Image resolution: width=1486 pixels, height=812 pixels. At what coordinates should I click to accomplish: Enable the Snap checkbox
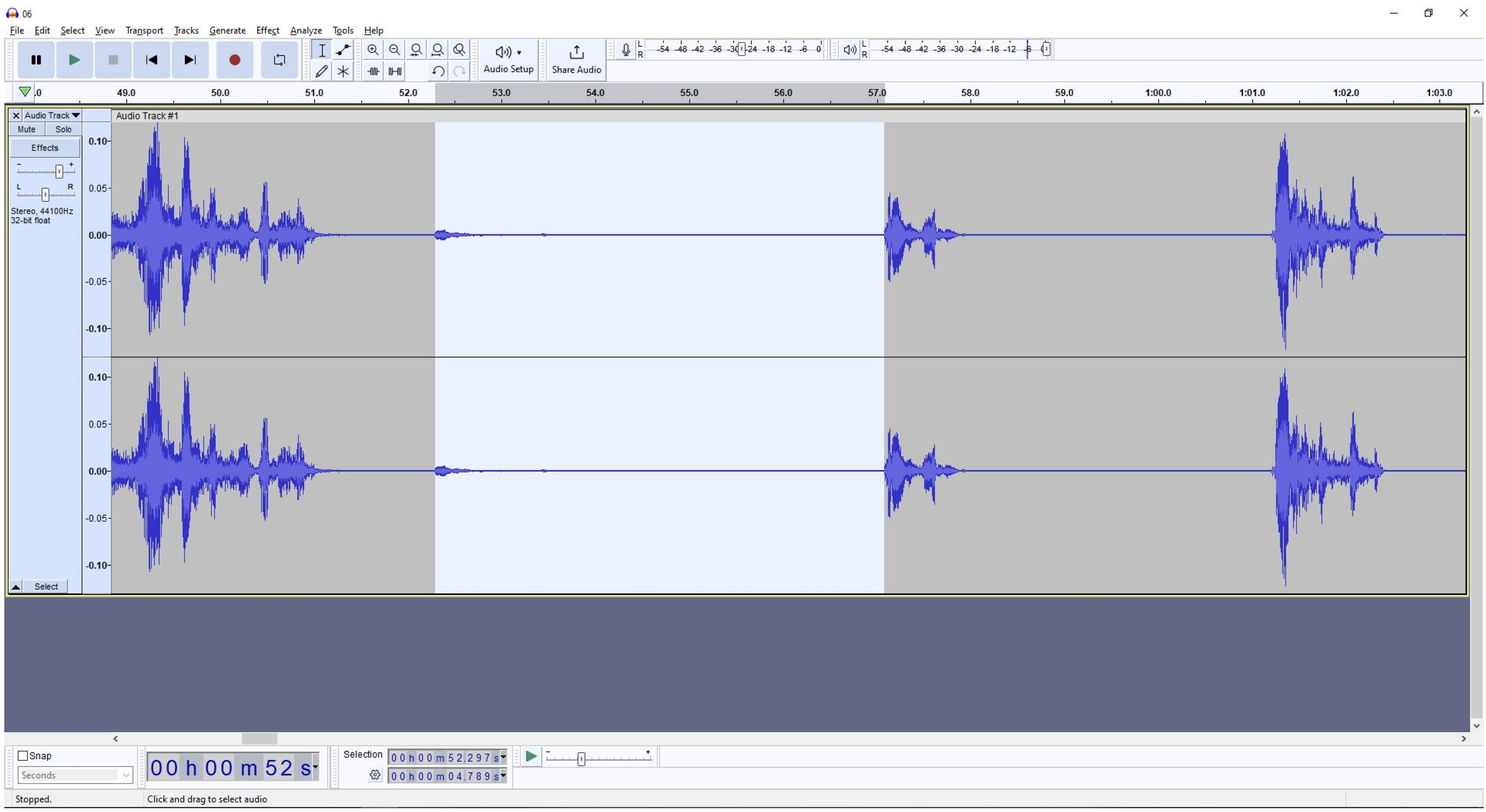[23, 756]
